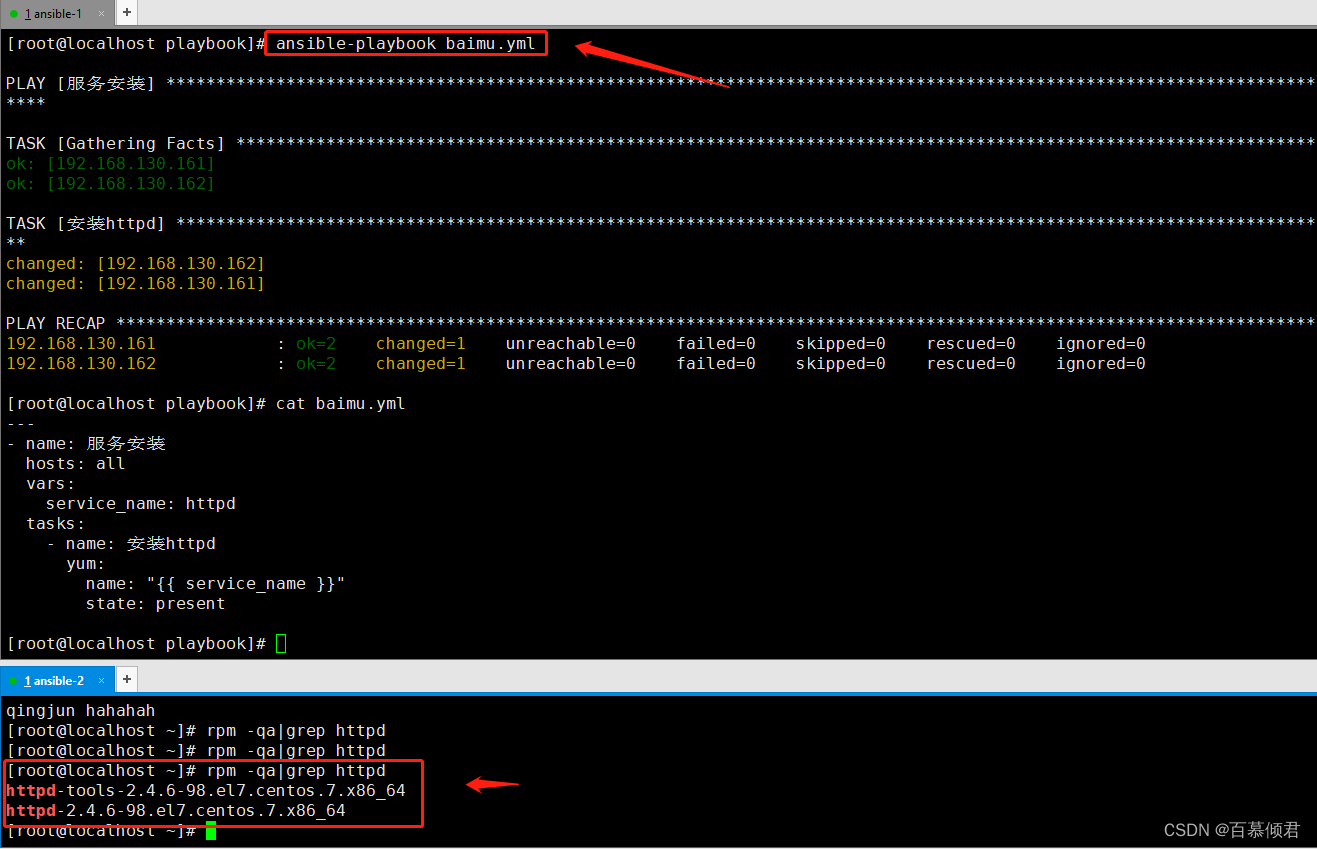Click the 'PLAY RECAP' heading

(56, 324)
